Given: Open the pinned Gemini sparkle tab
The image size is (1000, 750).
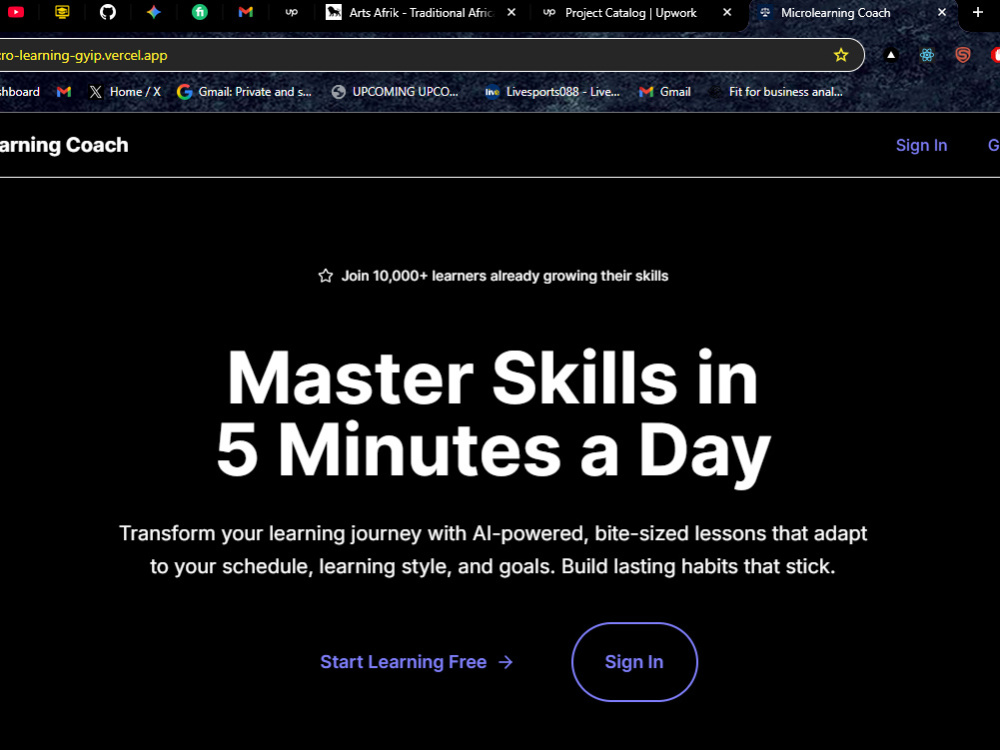Looking at the screenshot, I should point(154,11).
